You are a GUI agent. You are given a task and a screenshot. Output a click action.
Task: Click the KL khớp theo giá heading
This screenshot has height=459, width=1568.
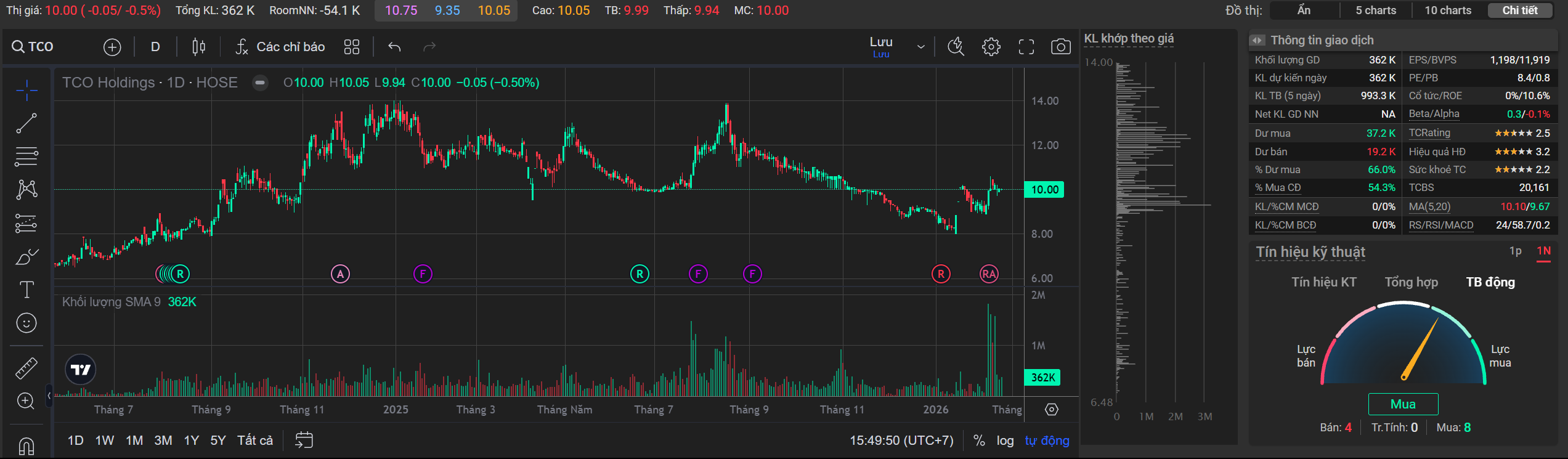(x=1129, y=38)
